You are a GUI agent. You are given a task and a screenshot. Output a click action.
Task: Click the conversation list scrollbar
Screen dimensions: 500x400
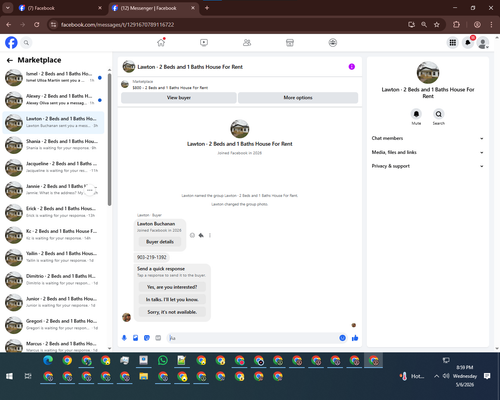109,139
